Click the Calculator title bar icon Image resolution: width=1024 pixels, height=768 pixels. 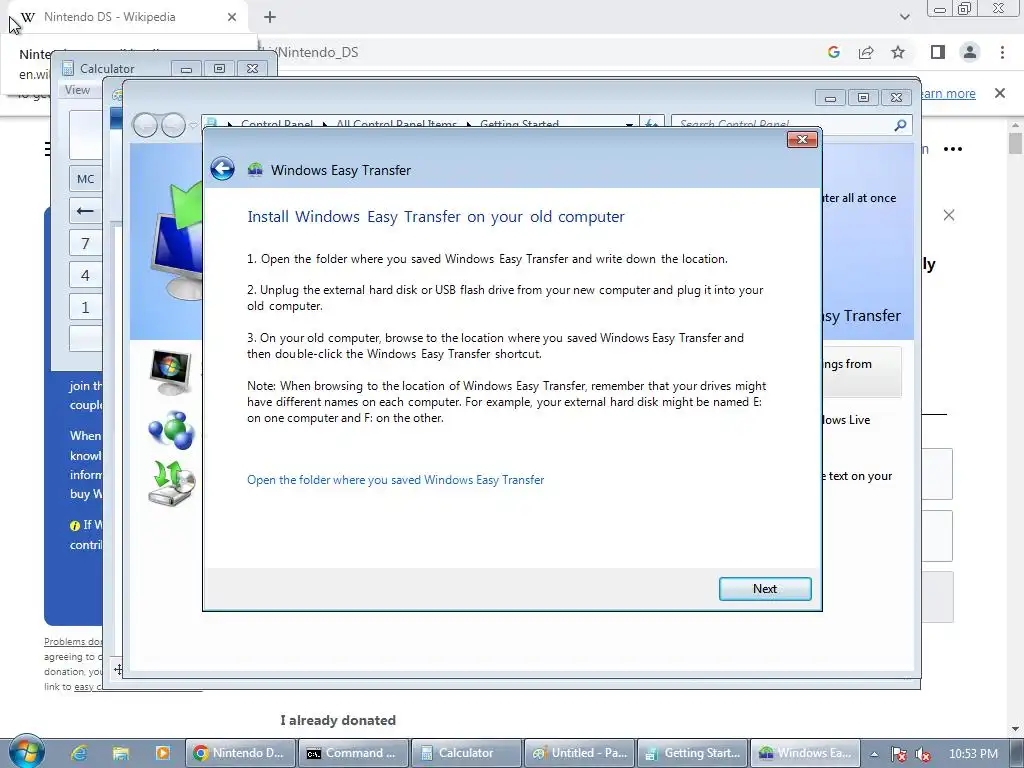[x=67, y=69]
